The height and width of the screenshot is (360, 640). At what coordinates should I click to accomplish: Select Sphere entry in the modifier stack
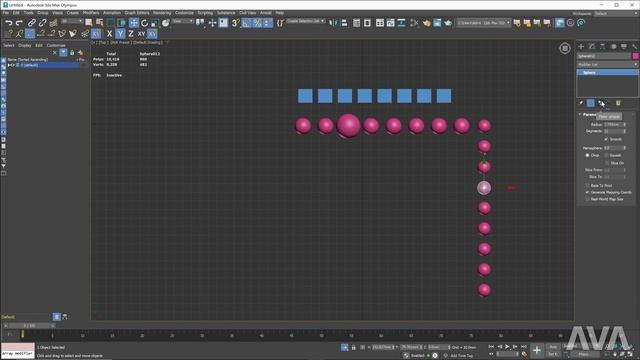(607, 73)
